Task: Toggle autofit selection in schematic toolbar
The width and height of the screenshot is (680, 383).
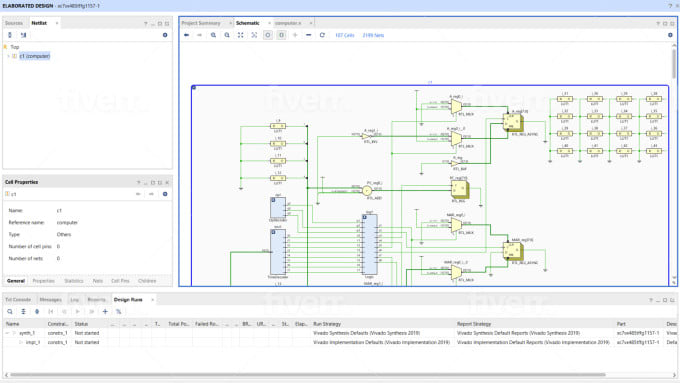Action: (268, 35)
